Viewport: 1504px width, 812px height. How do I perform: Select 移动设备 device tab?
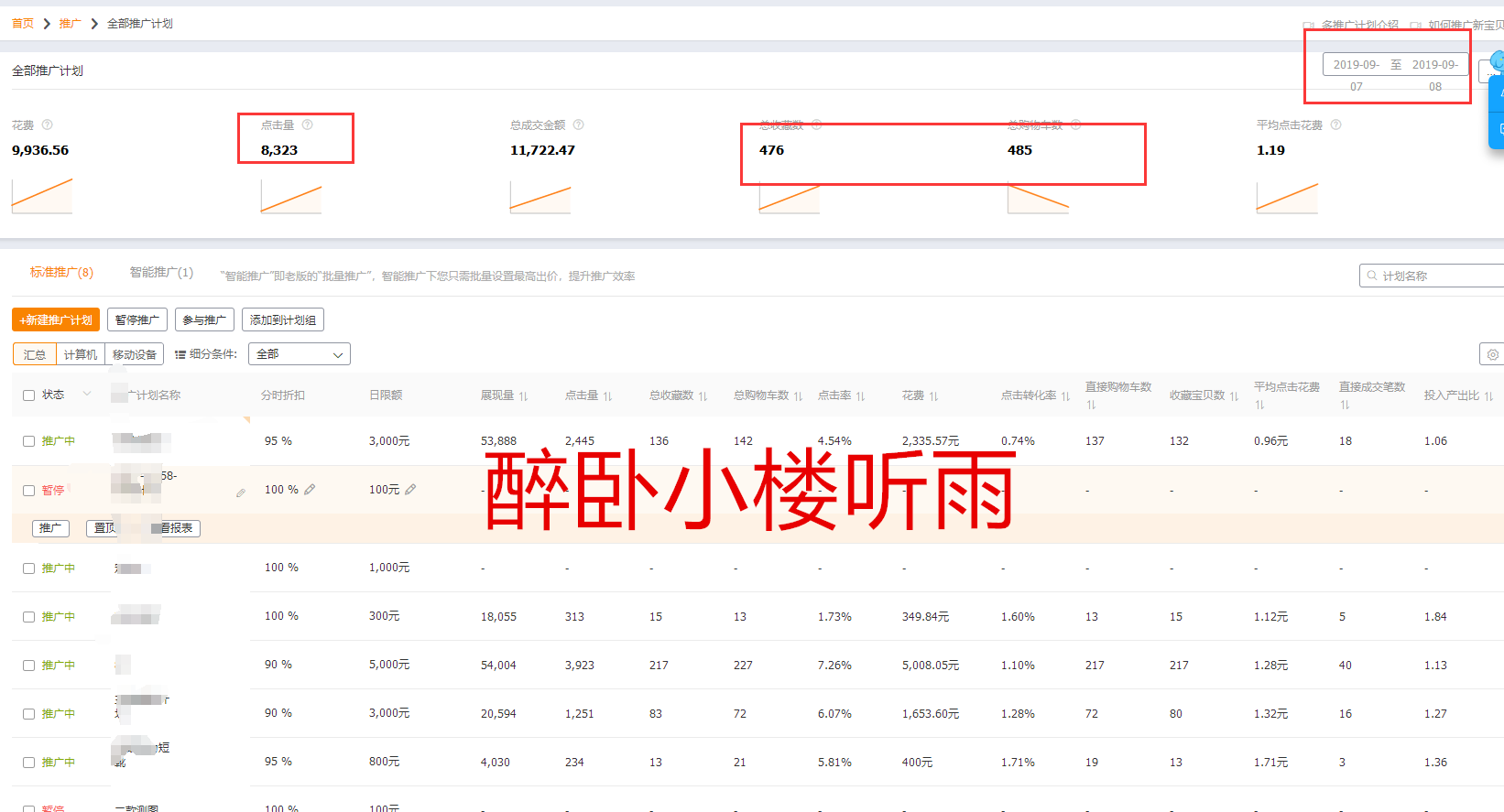135,354
